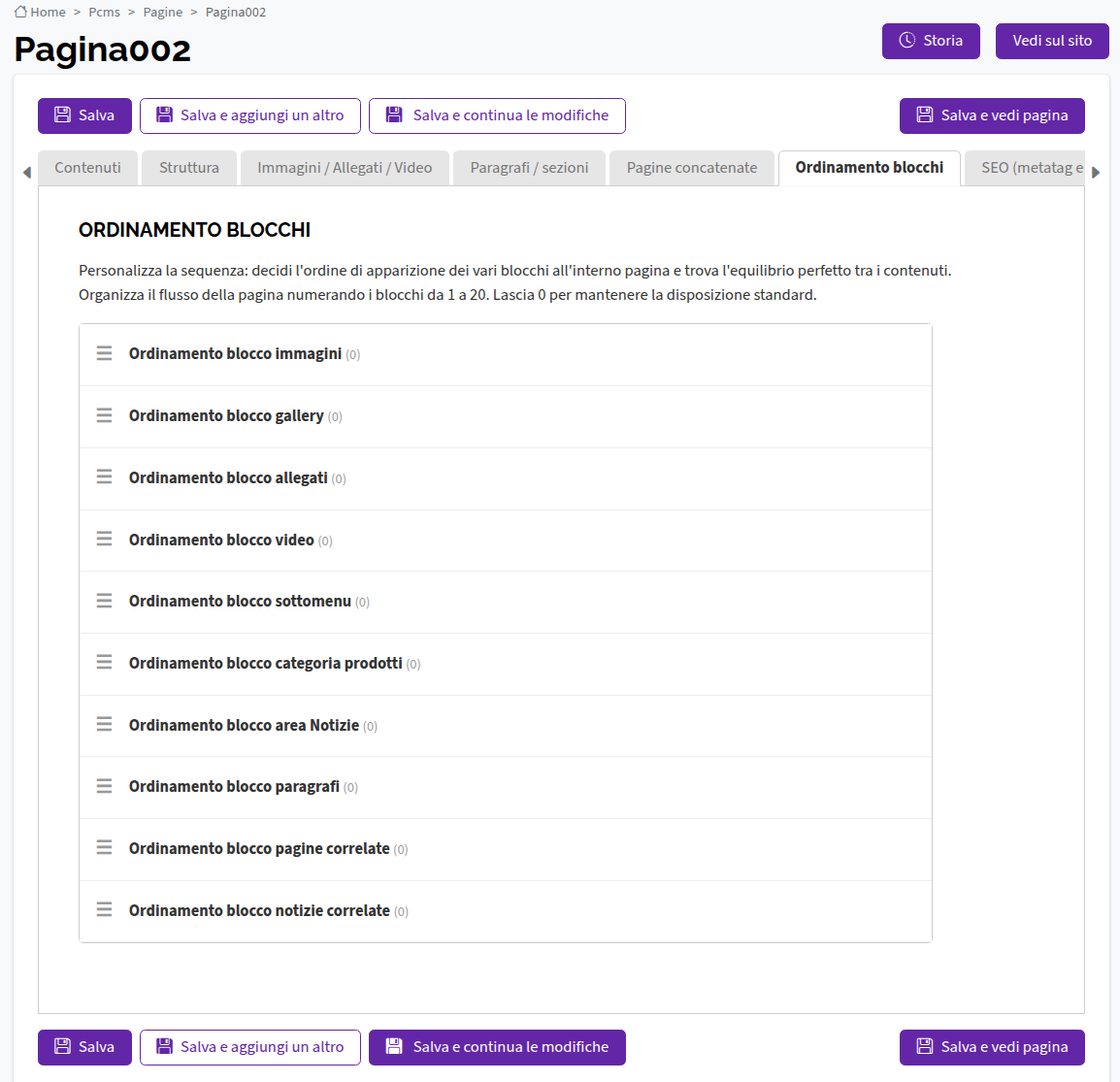Screen dimensions: 1120x1082
Task: Open the Pagine breadcrumb link
Action: coord(163,13)
